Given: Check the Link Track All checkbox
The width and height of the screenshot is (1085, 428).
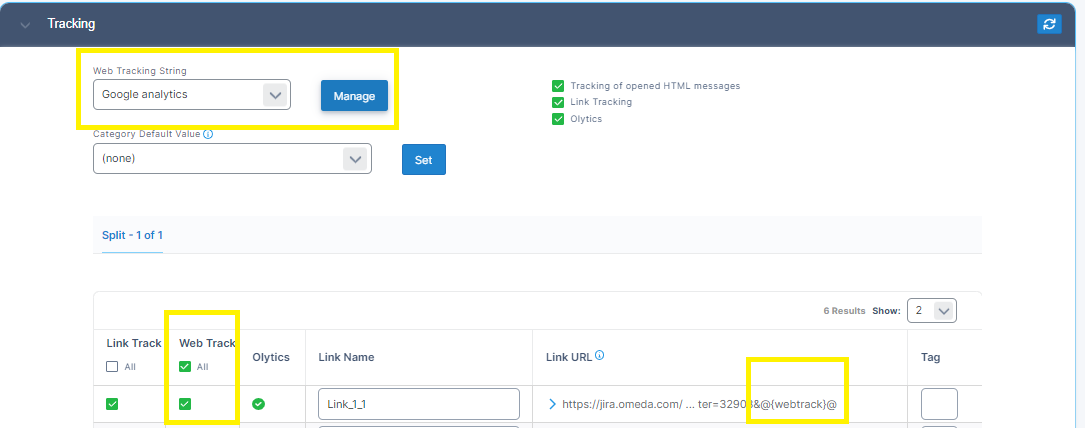Looking at the screenshot, I should tap(113, 367).
